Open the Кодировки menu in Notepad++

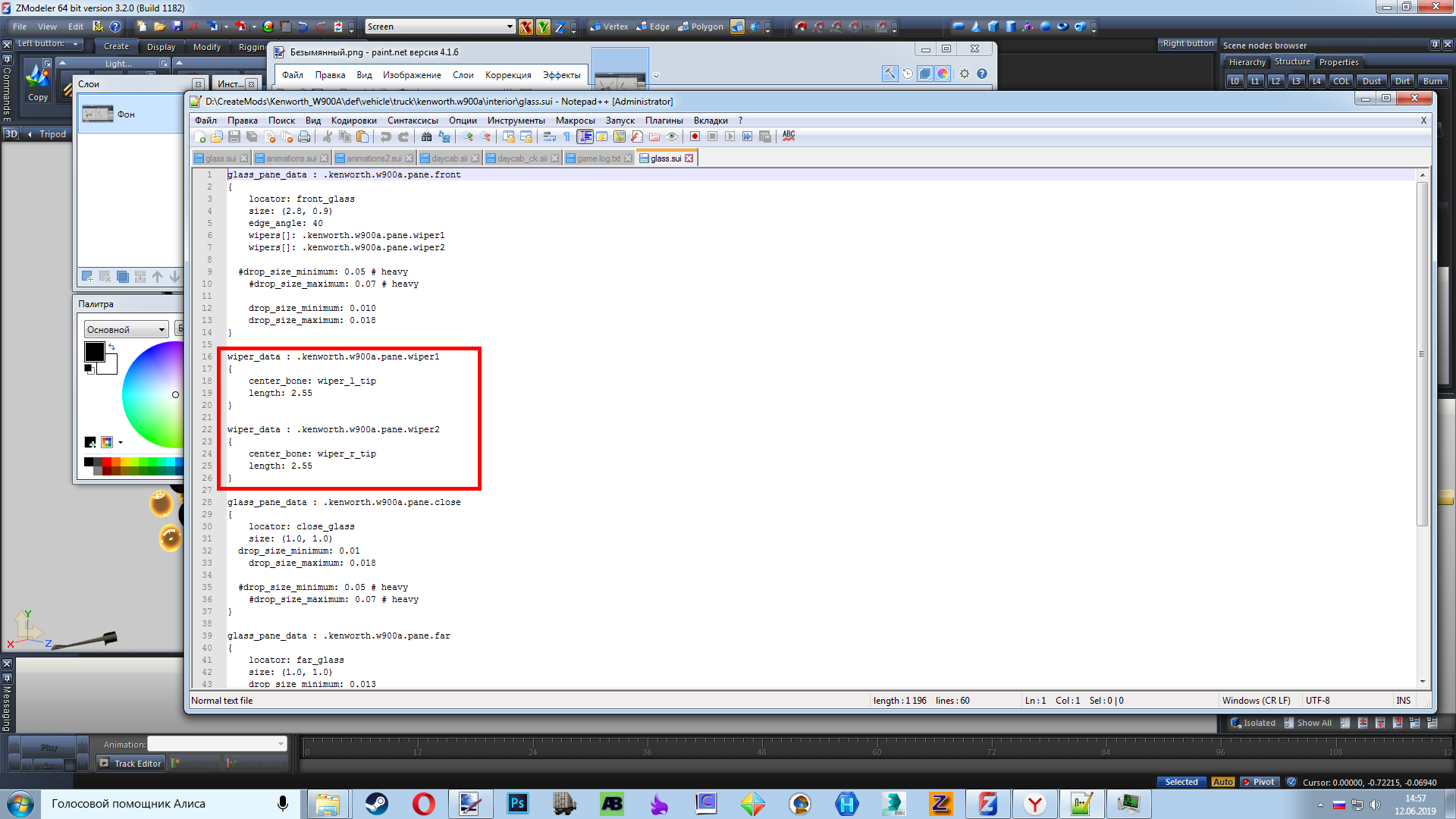tap(353, 121)
